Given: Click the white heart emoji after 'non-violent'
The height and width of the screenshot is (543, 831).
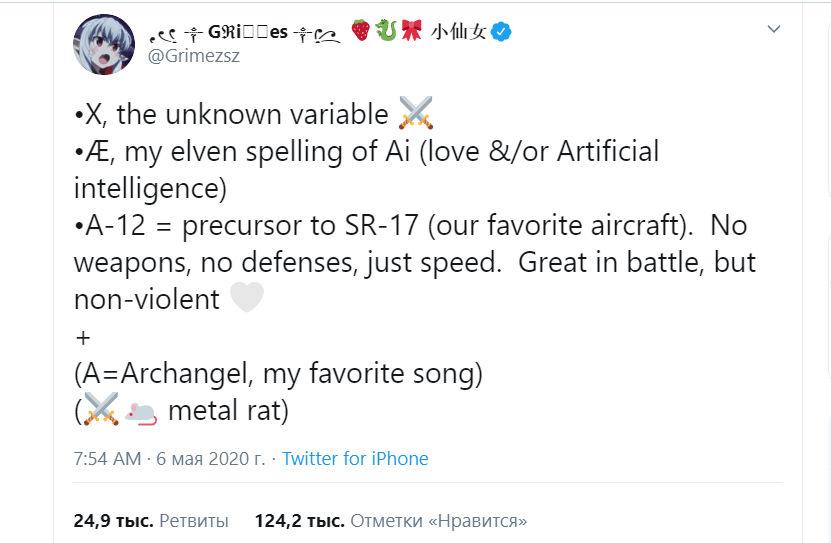Looking at the screenshot, I should pyautogui.click(x=247, y=300).
